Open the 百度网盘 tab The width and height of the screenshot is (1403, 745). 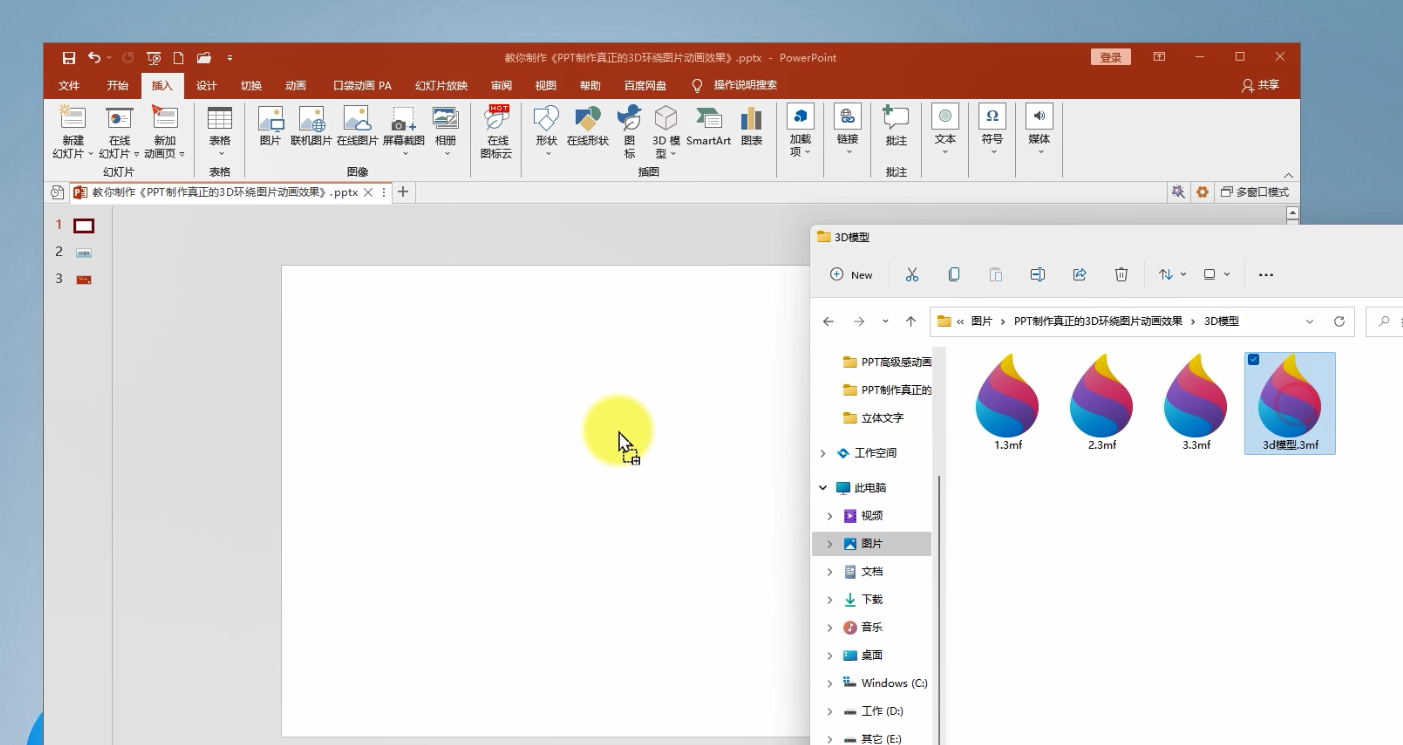[x=645, y=86]
